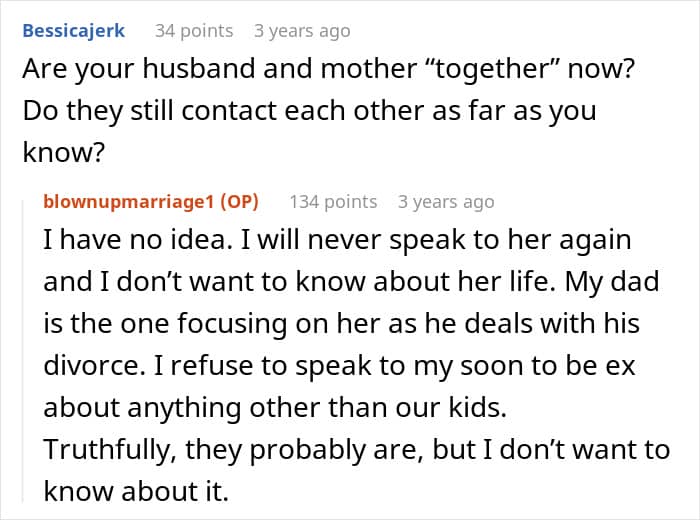The height and width of the screenshot is (520, 700).
Task: Click the line "and I don't want to know"
Action: (x=351, y=282)
